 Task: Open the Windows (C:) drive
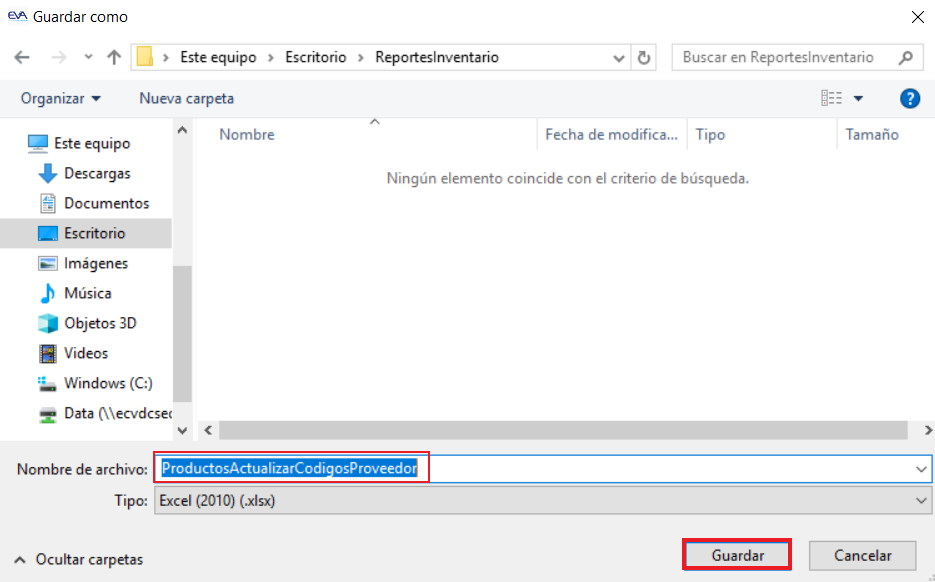pyautogui.click(x=108, y=383)
